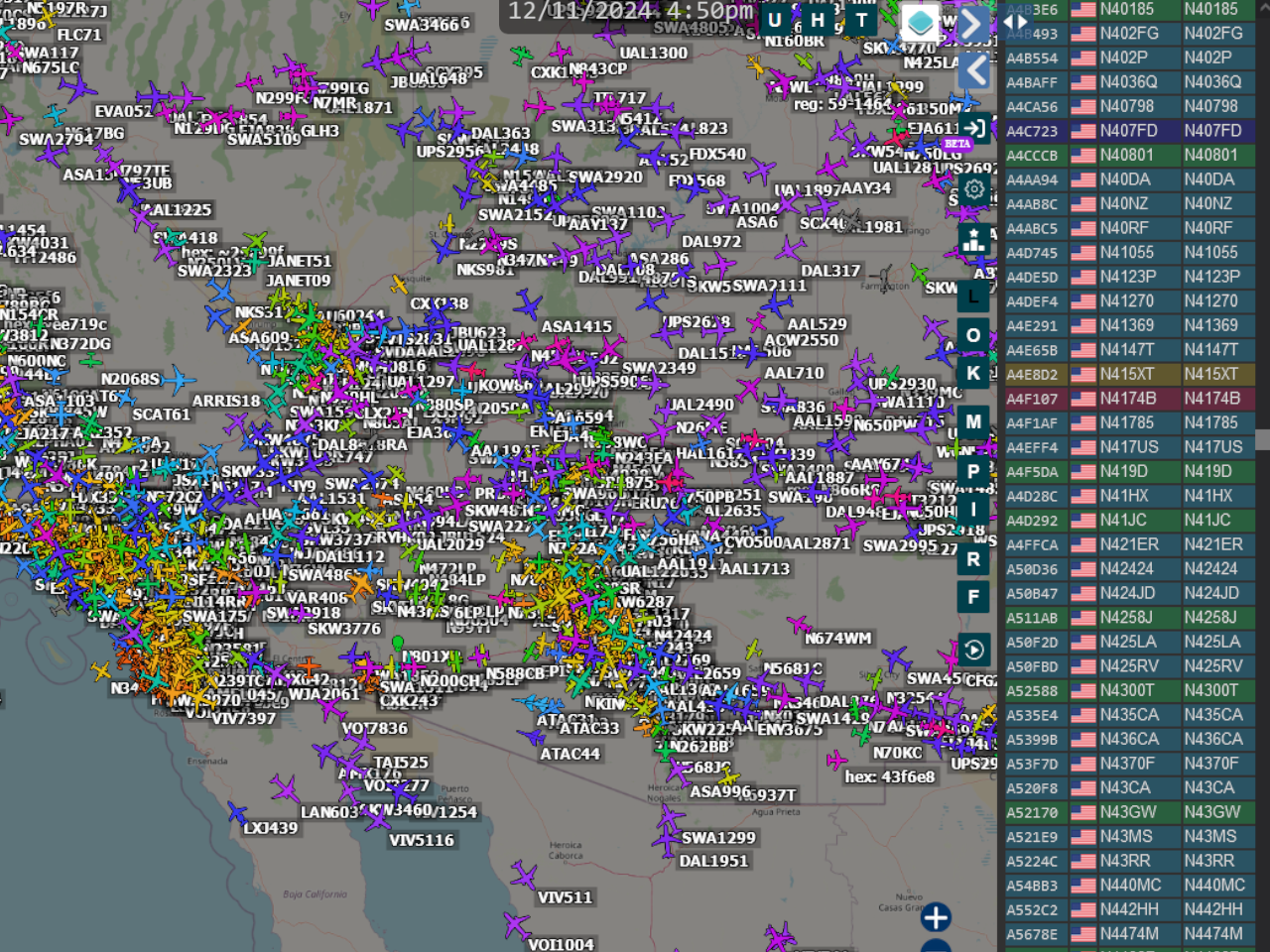
Task: Click the ARRIS18 flight label on map
Action: click(x=226, y=401)
